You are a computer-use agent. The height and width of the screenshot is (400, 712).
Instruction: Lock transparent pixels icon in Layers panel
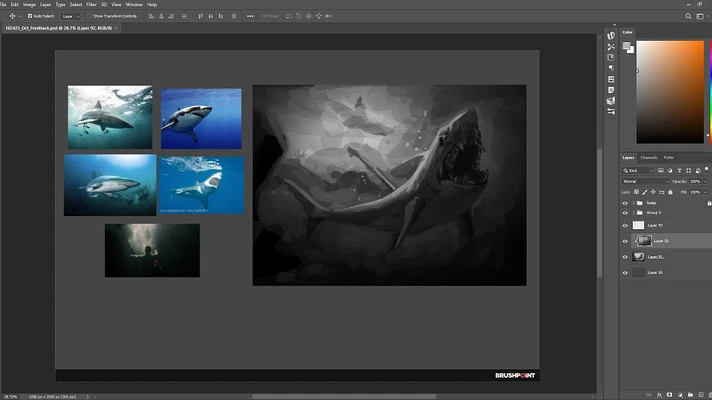[x=637, y=192]
